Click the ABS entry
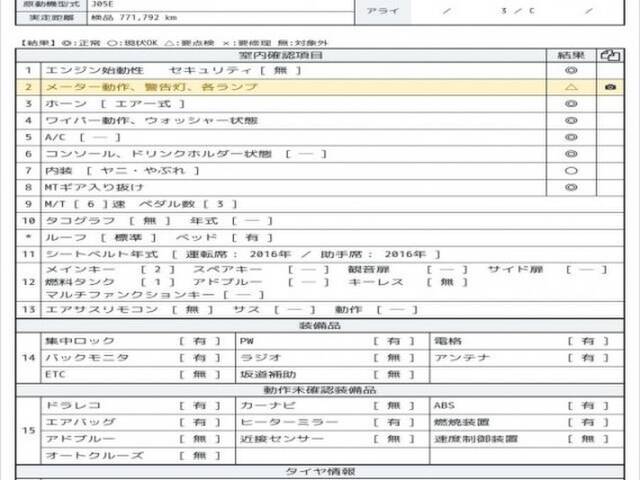The image size is (640, 480). point(527,406)
